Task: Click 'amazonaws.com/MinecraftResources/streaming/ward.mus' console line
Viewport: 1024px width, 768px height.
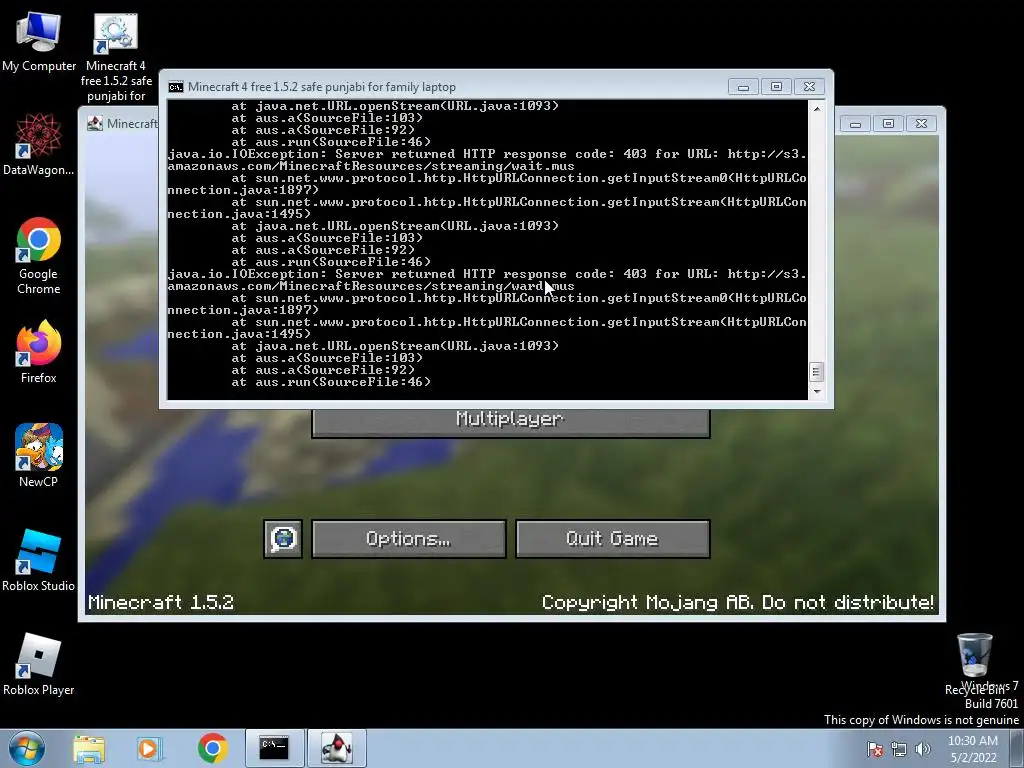Action: (x=371, y=286)
